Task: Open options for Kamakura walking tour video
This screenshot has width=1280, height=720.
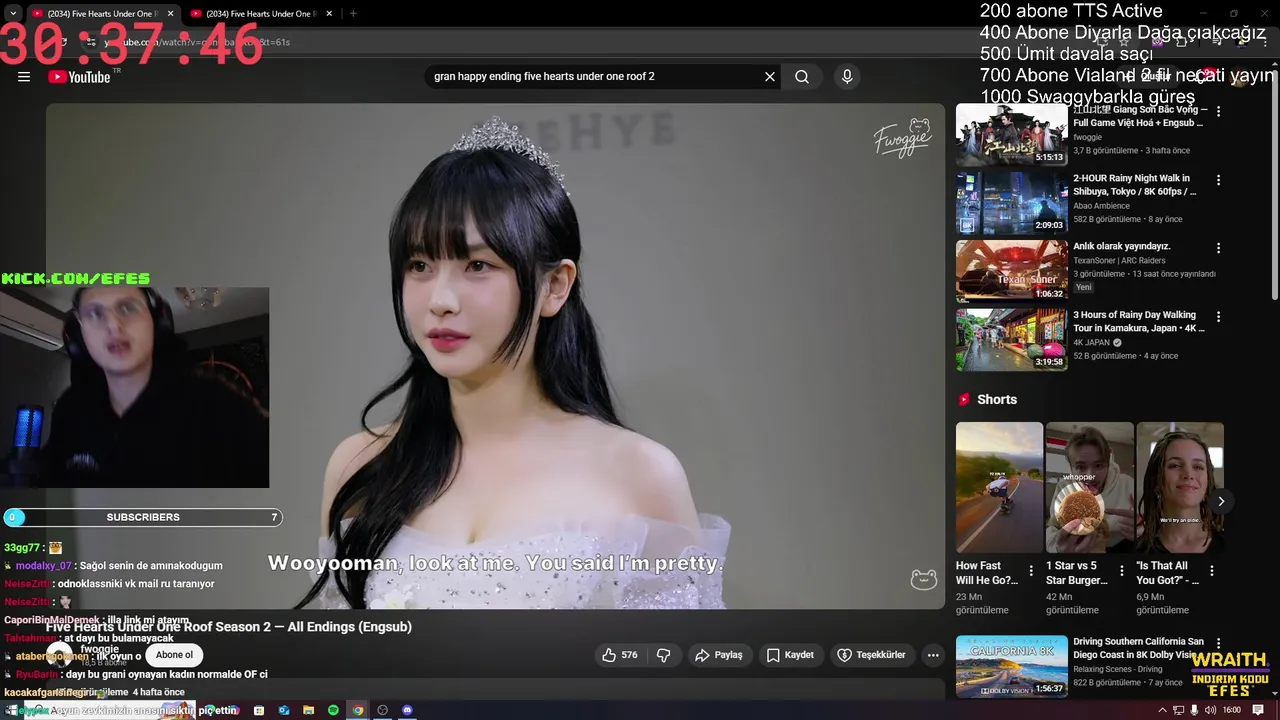Action: click(x=1218, y=317)
